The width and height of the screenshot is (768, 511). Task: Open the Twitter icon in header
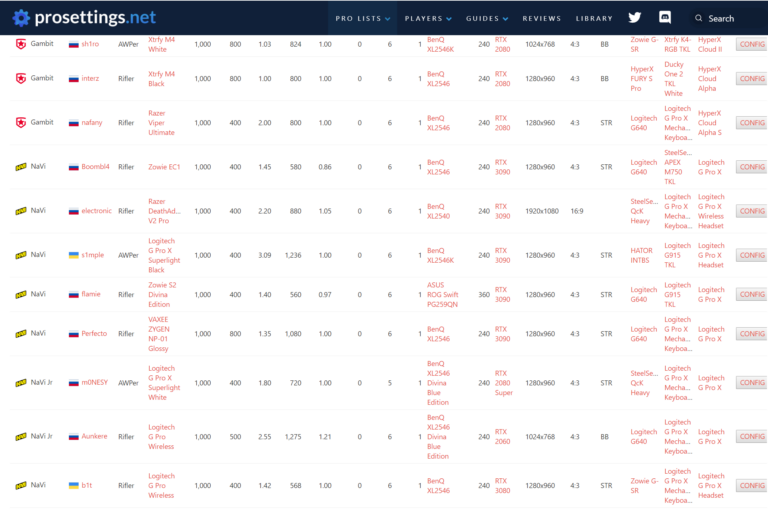[x=634, y=18]
